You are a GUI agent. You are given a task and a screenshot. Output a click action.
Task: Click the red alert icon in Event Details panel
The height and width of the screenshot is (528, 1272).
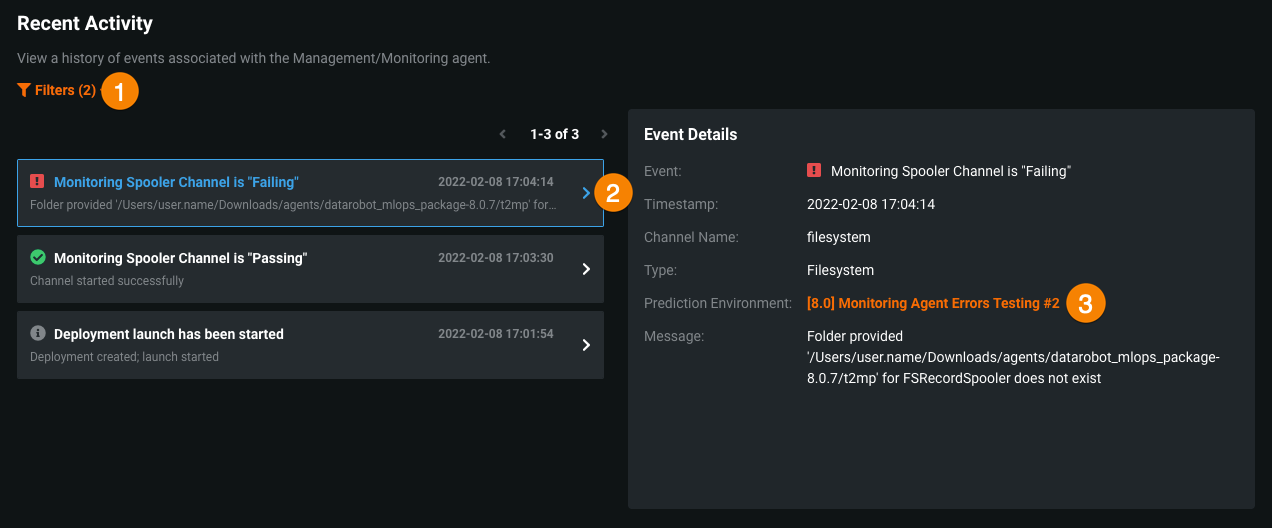[x=814, y=171]
